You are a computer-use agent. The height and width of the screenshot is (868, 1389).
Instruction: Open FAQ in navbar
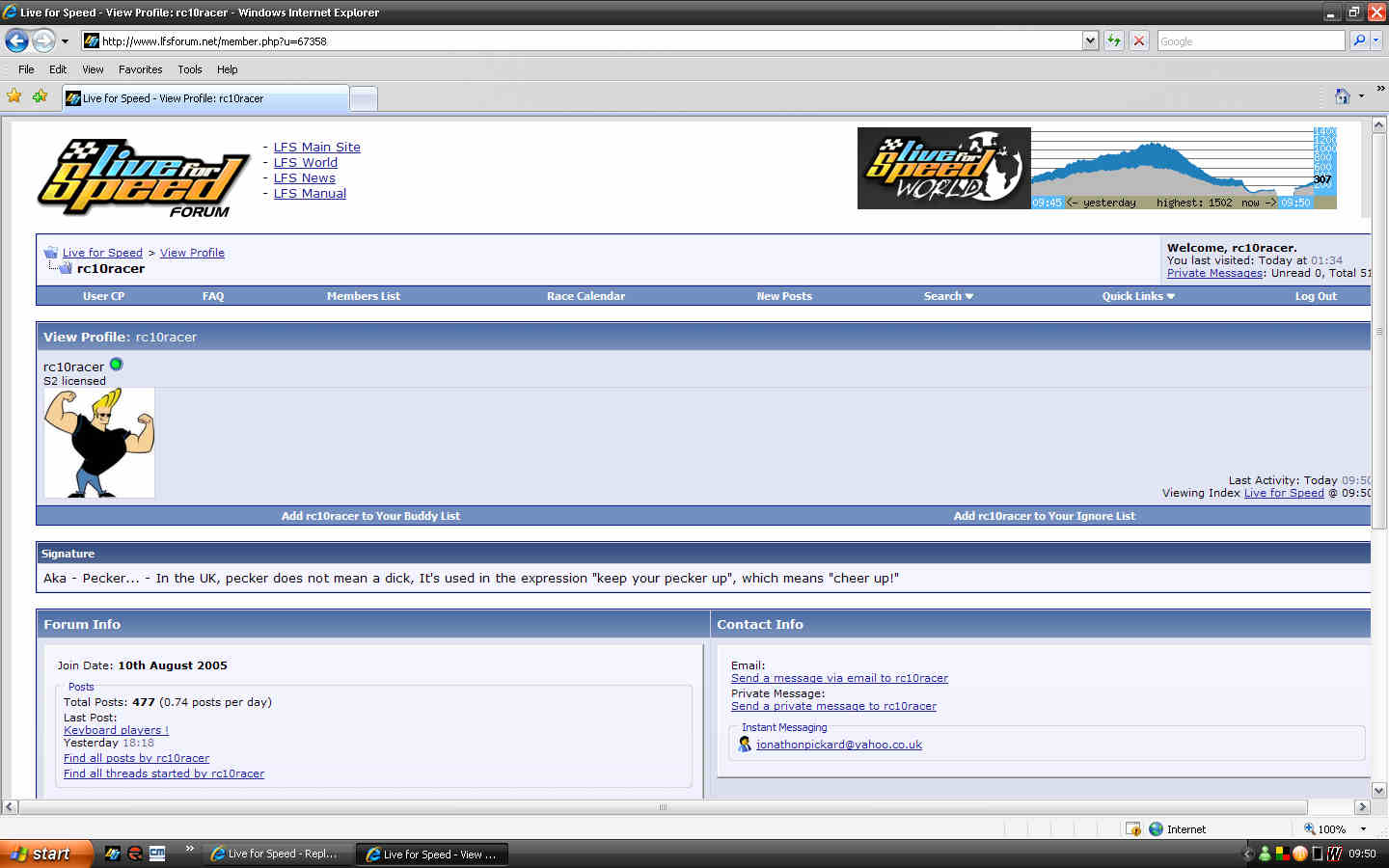click(213, 296)
